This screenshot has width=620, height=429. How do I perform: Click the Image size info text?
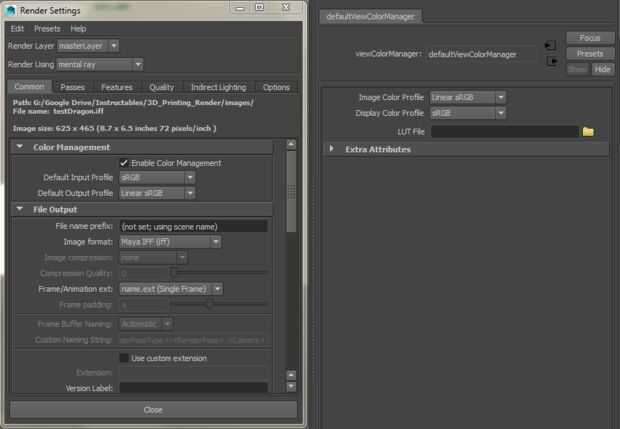114,128
